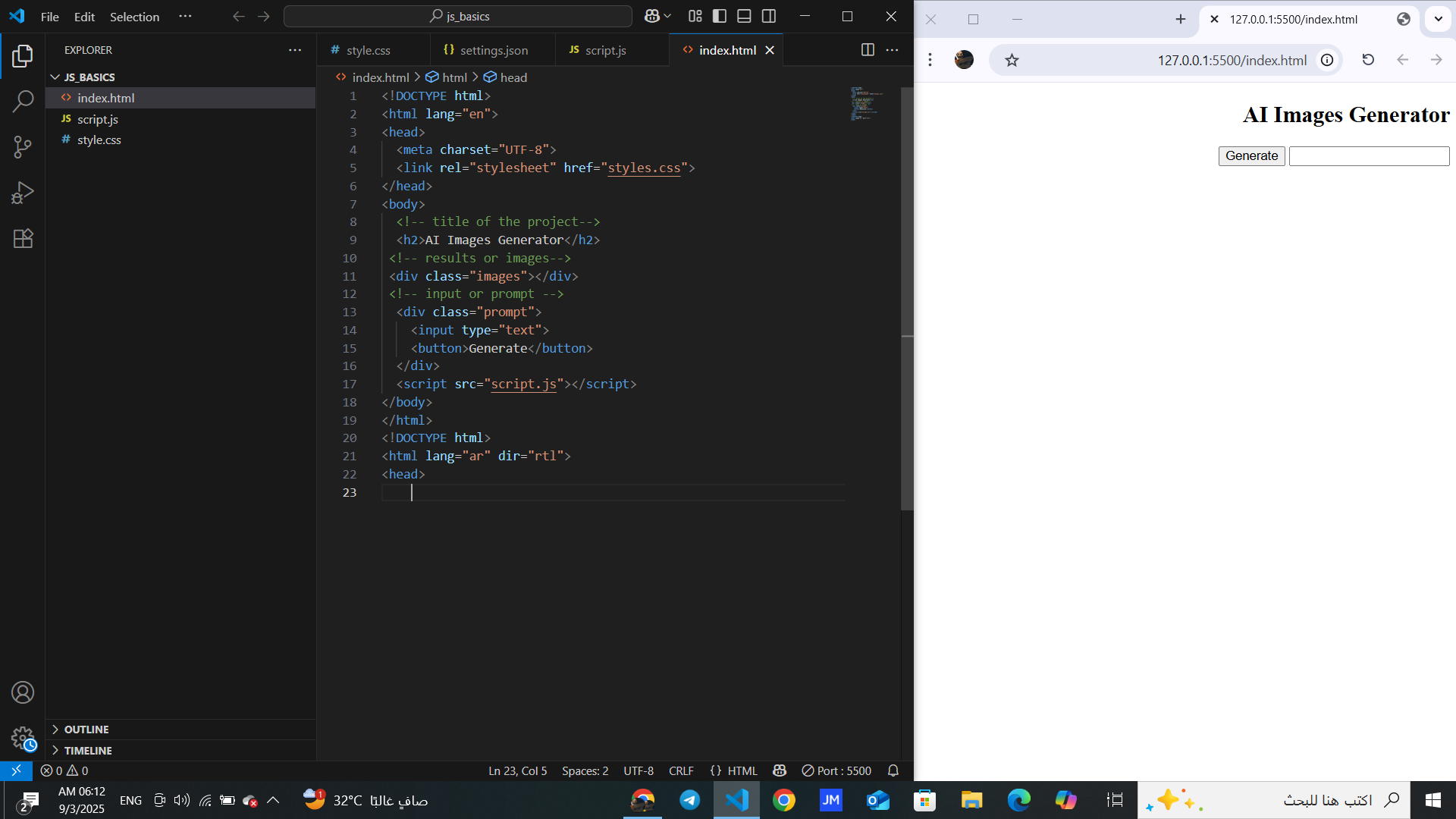Open the Edit menu
This screenshot has width=1456, height=819.
[x=84, y=17]
